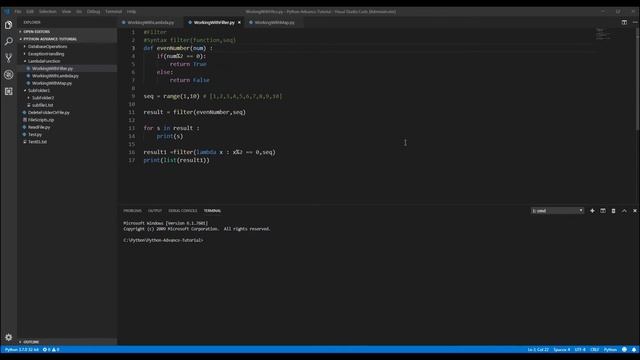Viewport: 640px width, 360px height.
Task: Click the UTF-8 encoding indicator
Action: tap(580, 349)
